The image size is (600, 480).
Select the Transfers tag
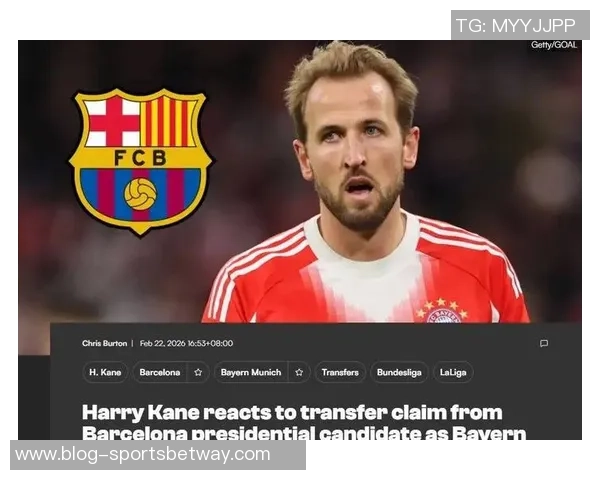click(340, 372)
